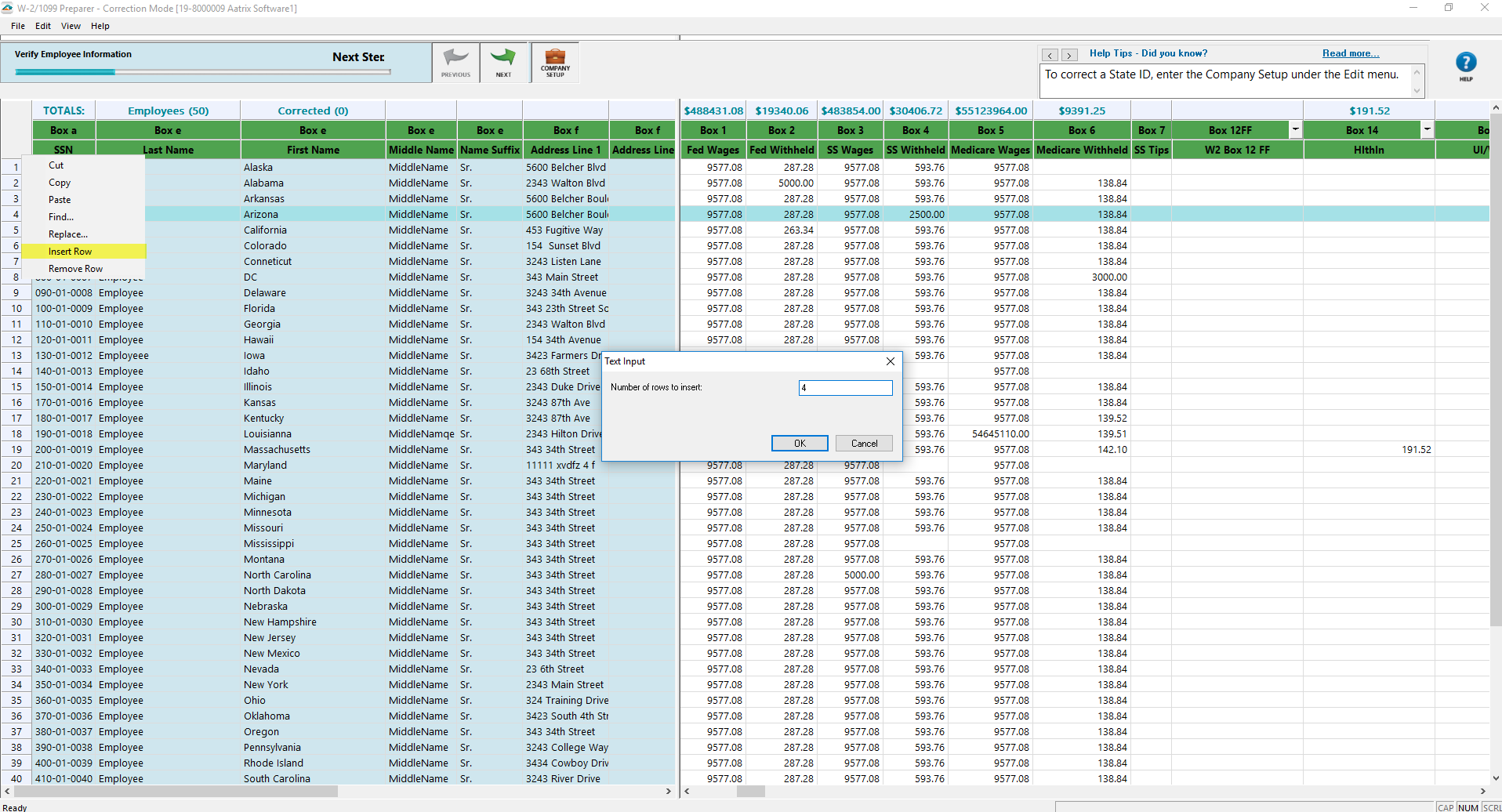Follow the Read more... link
The width and height of the screenshot is (1502, 812).
pos(1350,53)
